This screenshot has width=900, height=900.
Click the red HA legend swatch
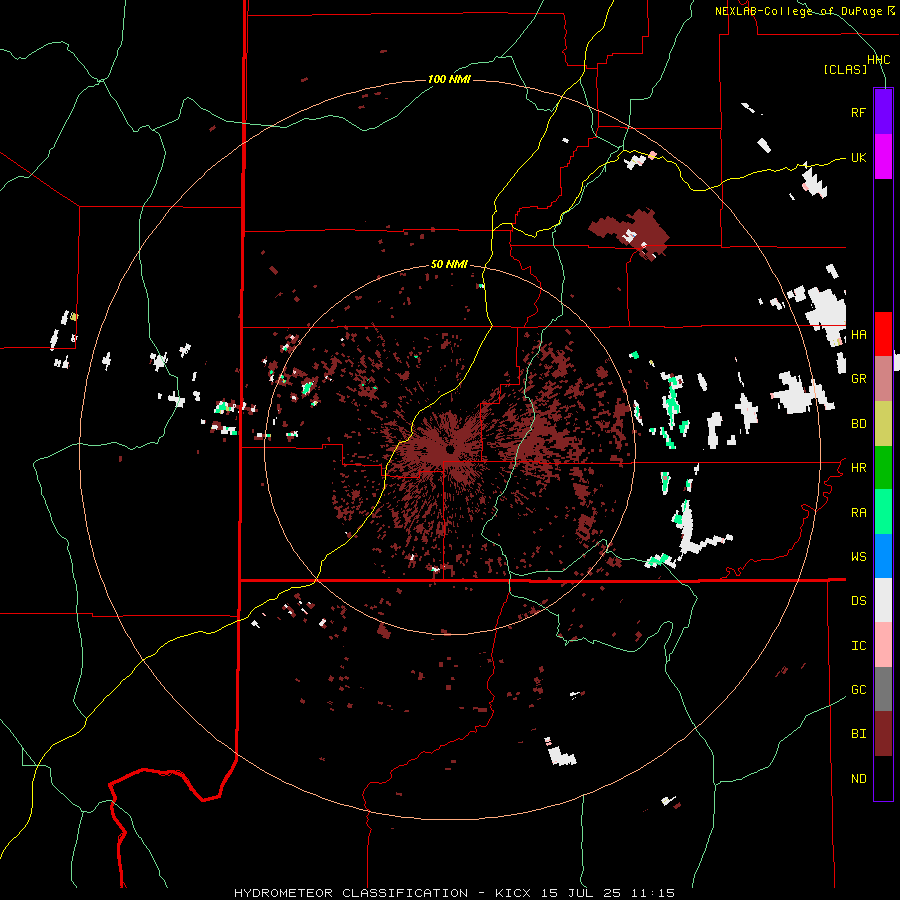pos(883,334)
